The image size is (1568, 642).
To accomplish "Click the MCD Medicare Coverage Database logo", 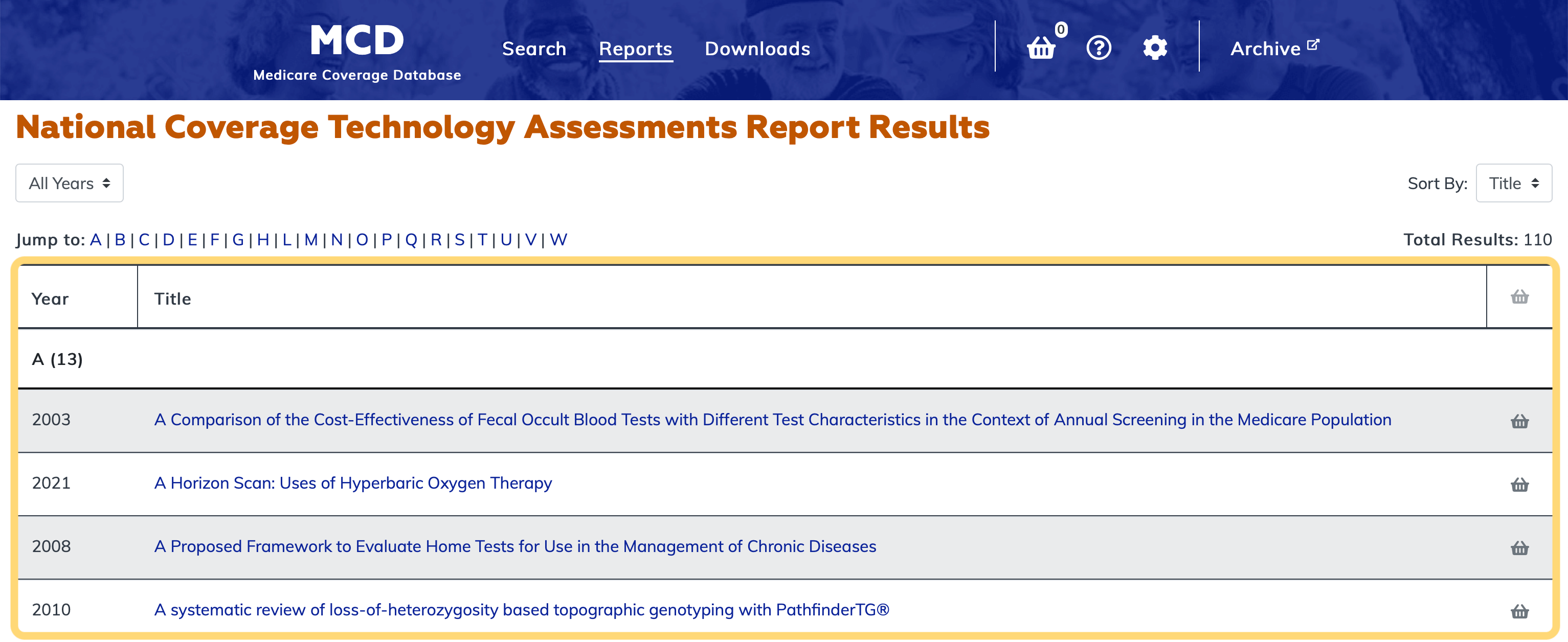I will point(357,52).
